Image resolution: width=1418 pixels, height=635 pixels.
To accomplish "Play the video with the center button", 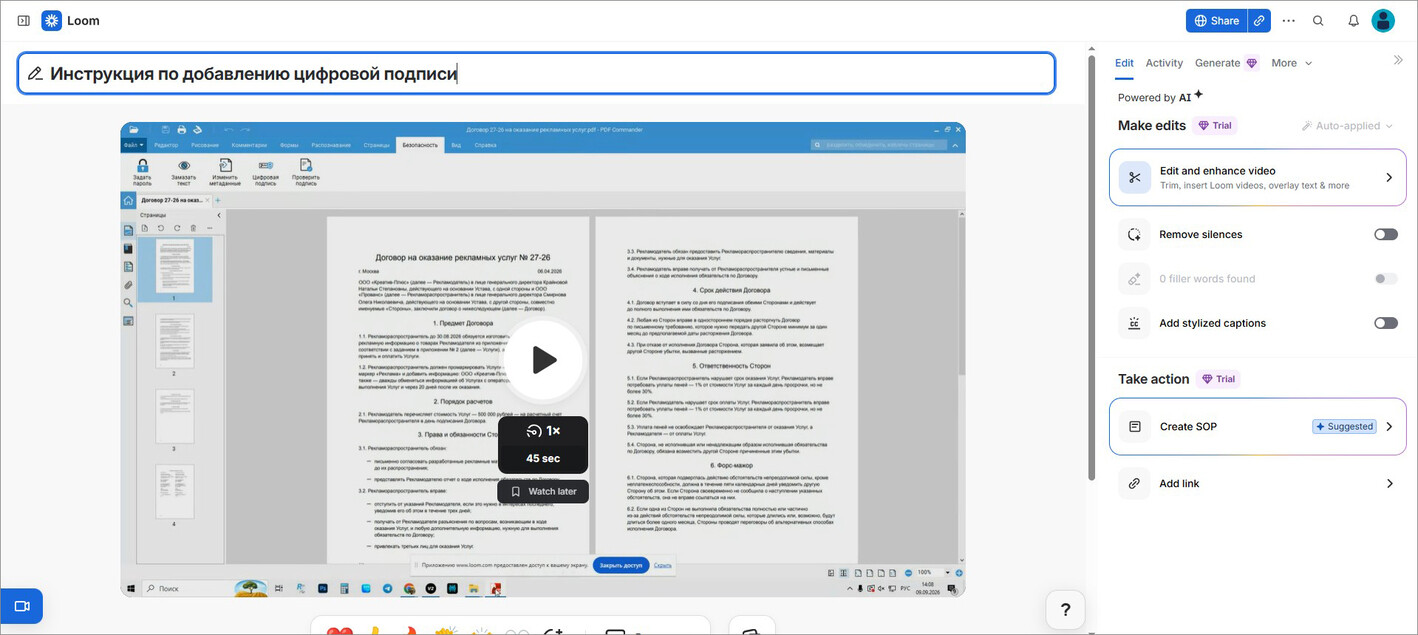I will pyautogui.click(x=543, y=360).
